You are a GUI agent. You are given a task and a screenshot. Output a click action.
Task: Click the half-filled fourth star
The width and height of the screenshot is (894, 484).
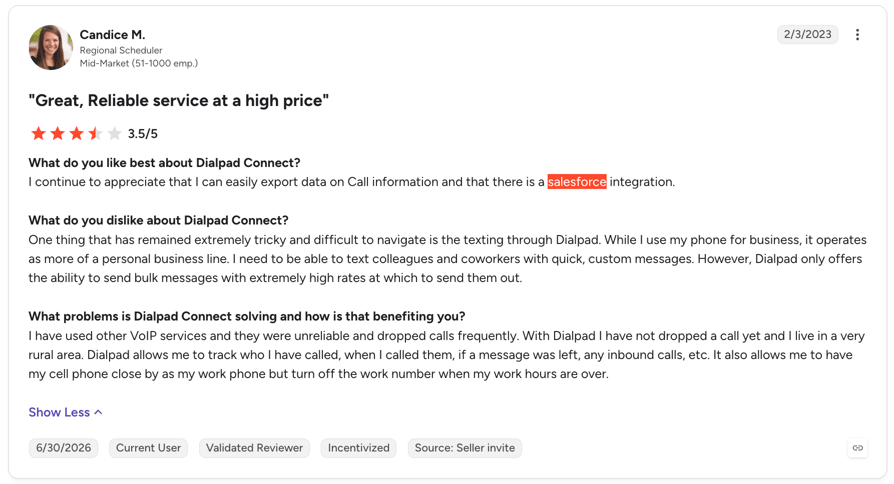point(95,133)
